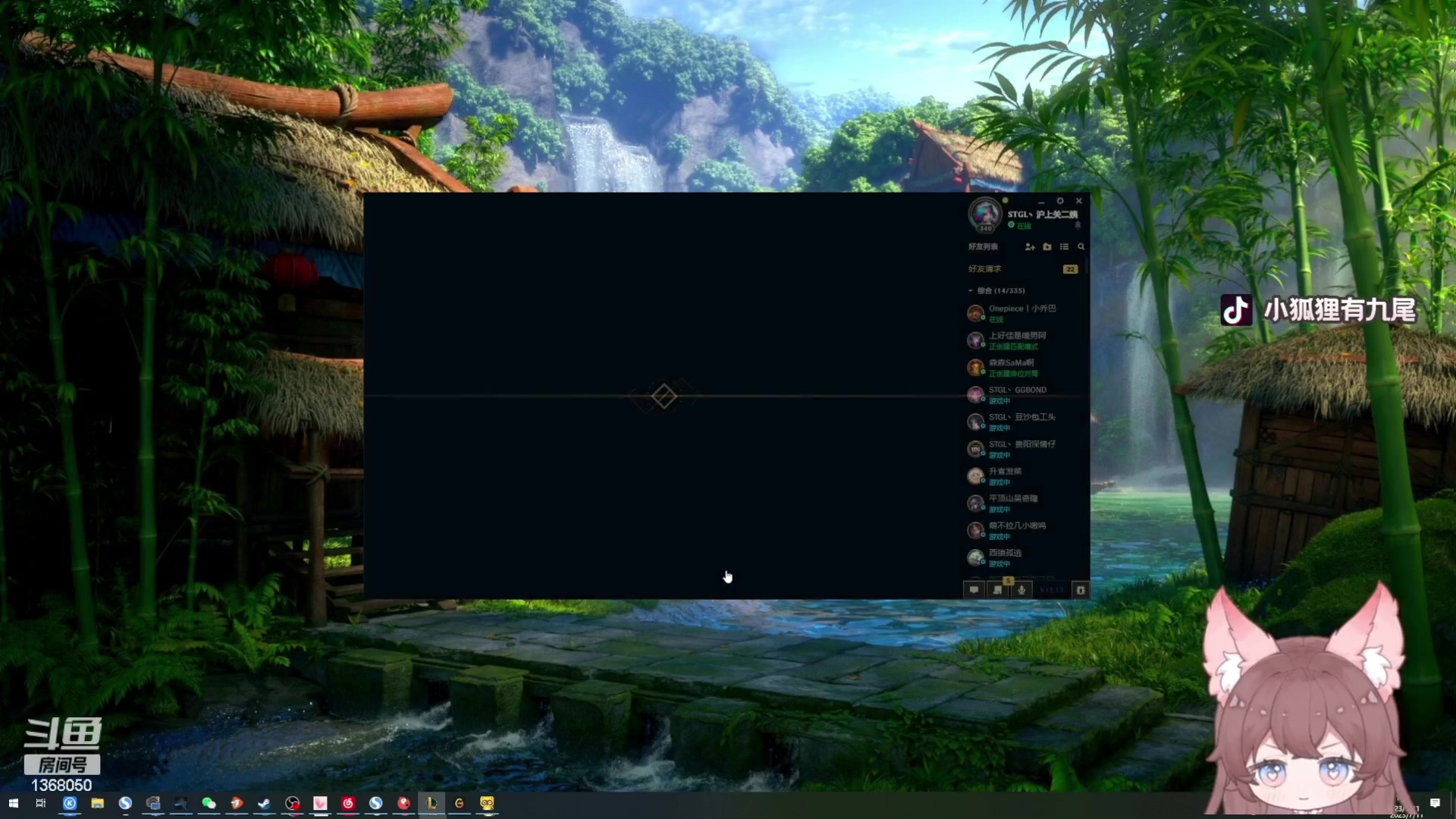Open the orange bird app on taskbar
1456x819 pixels.
[x=237, y=803]
